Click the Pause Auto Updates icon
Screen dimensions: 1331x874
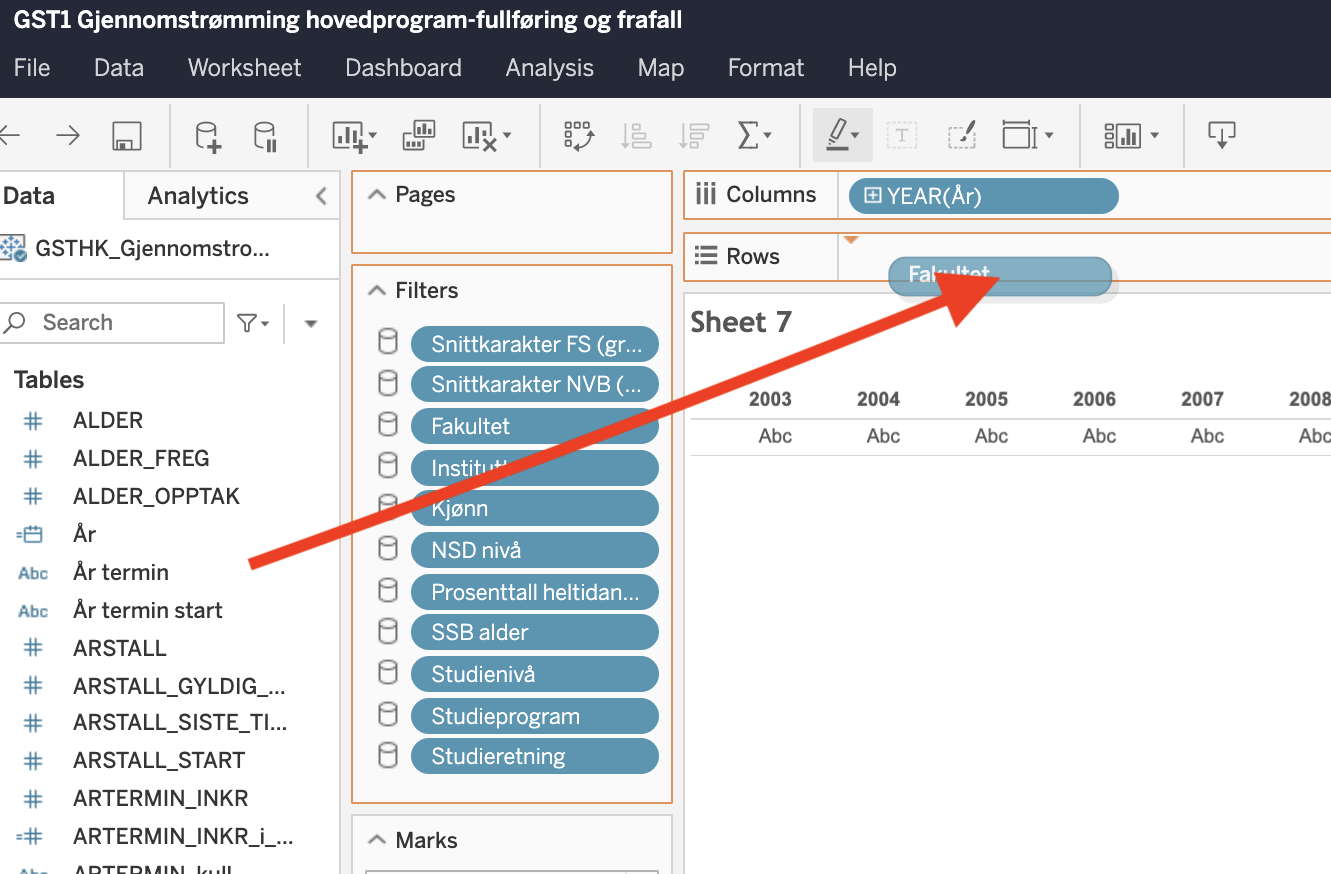(265, 136)
